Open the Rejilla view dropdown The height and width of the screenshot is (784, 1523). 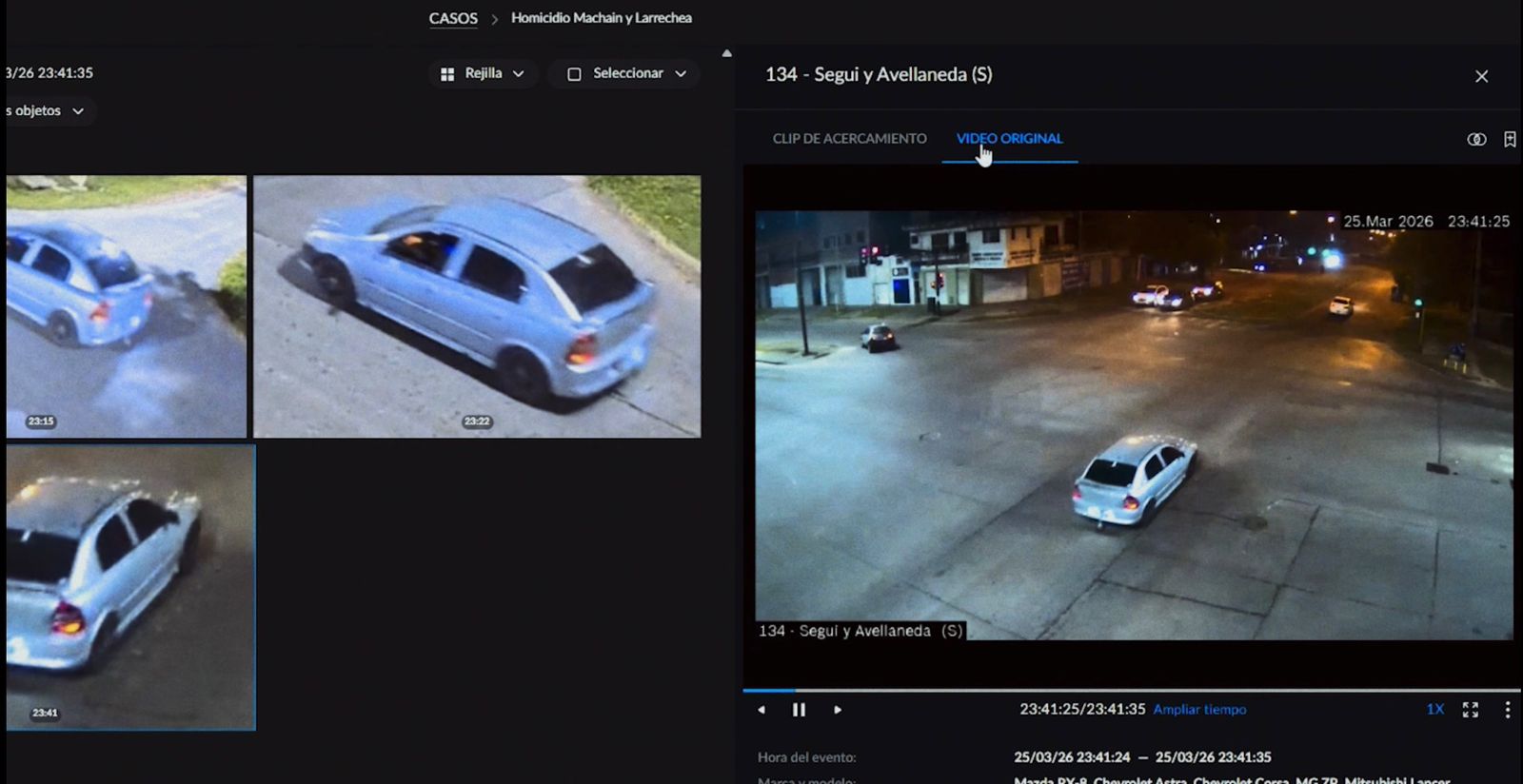pyautogui.click(x=483, y=74)
